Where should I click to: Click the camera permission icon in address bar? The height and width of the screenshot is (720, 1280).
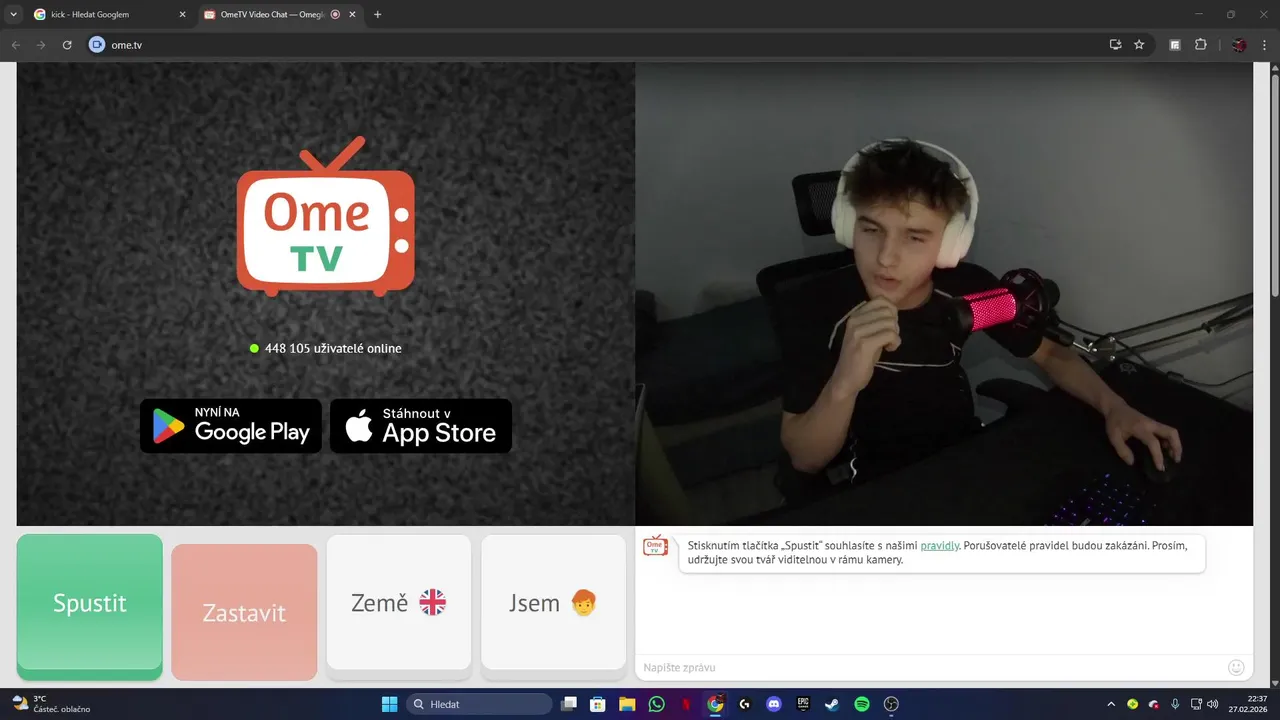tap(97, 45)
